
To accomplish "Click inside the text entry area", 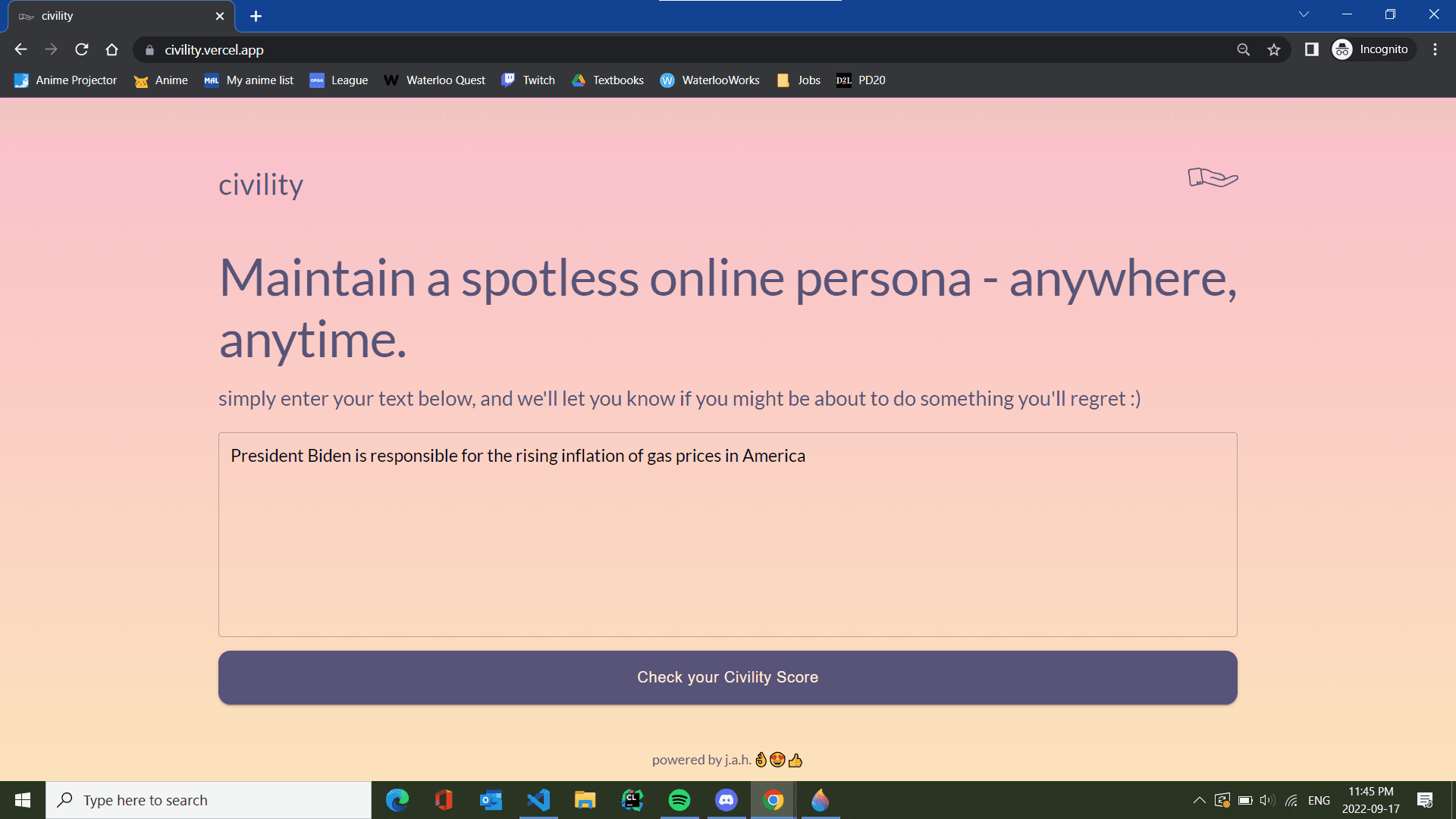I will 727,546.
